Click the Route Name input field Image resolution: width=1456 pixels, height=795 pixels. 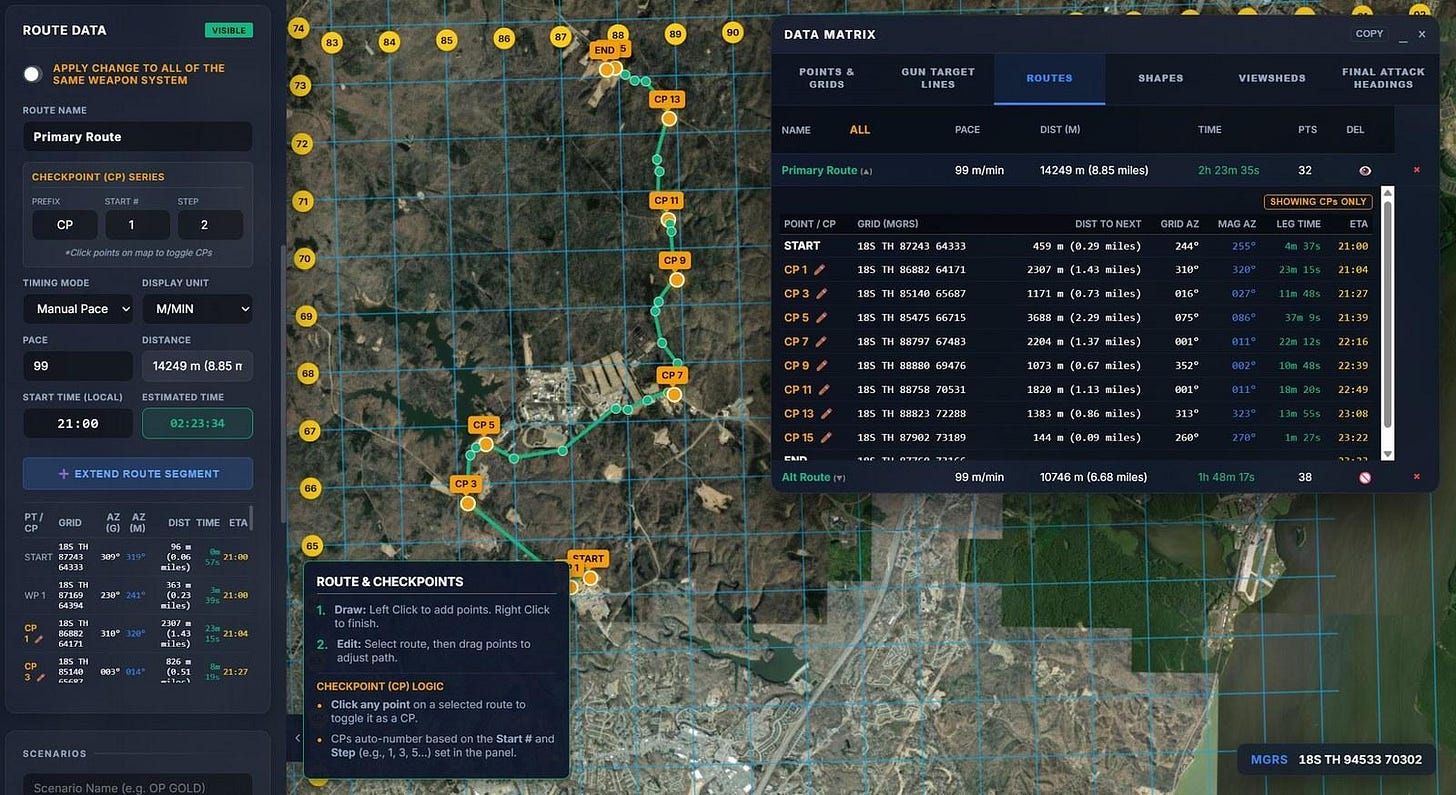(x=138, y=137)
